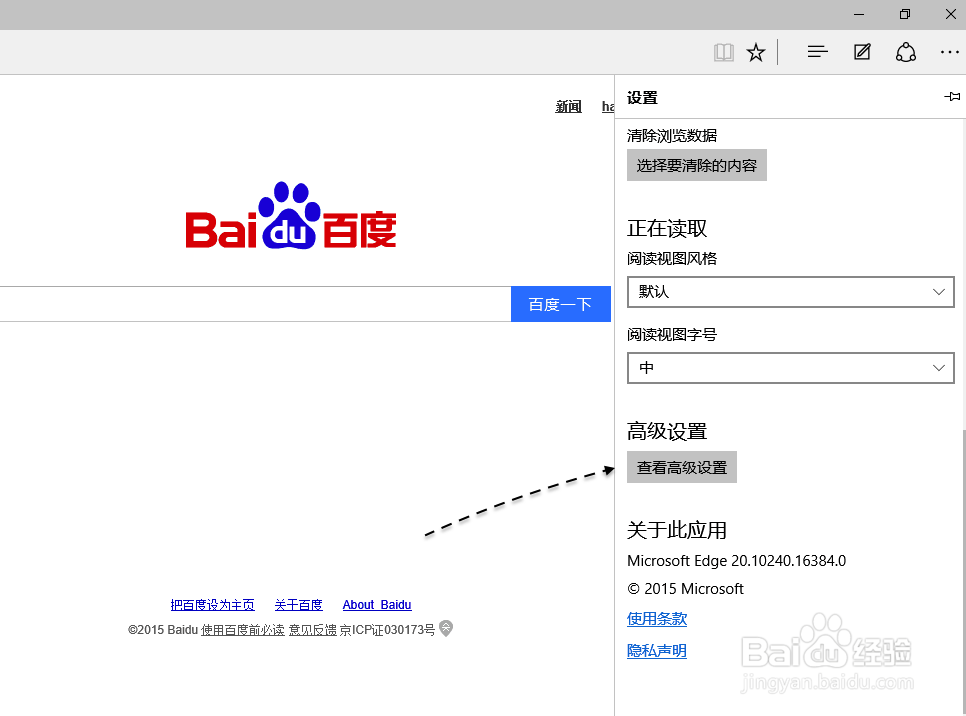Open the 新闻 link on Baidu page
This screenshot has width=966, height=716.
click(x=569, y=107)
